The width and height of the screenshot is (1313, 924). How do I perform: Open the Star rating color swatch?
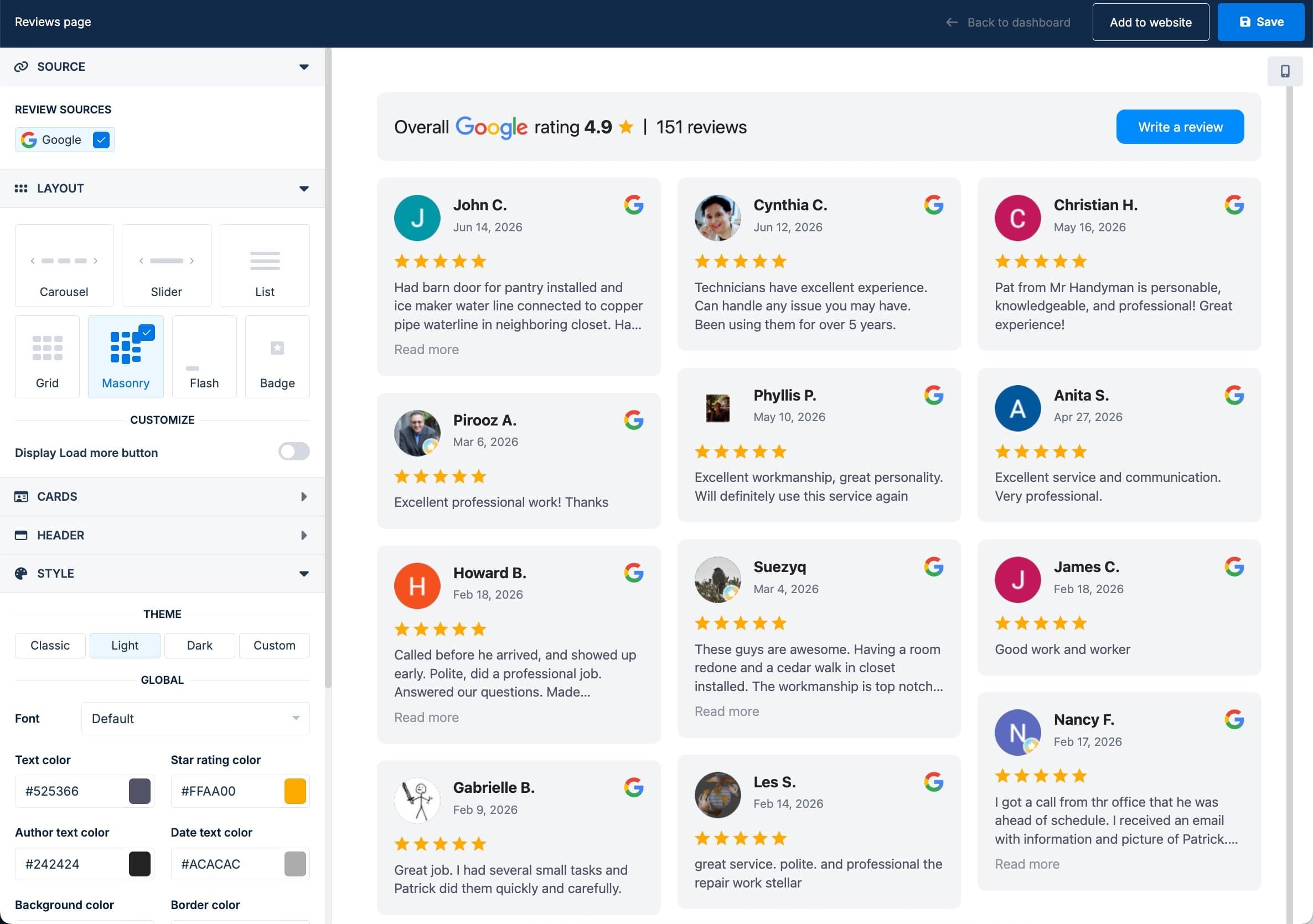coord(295,791)
